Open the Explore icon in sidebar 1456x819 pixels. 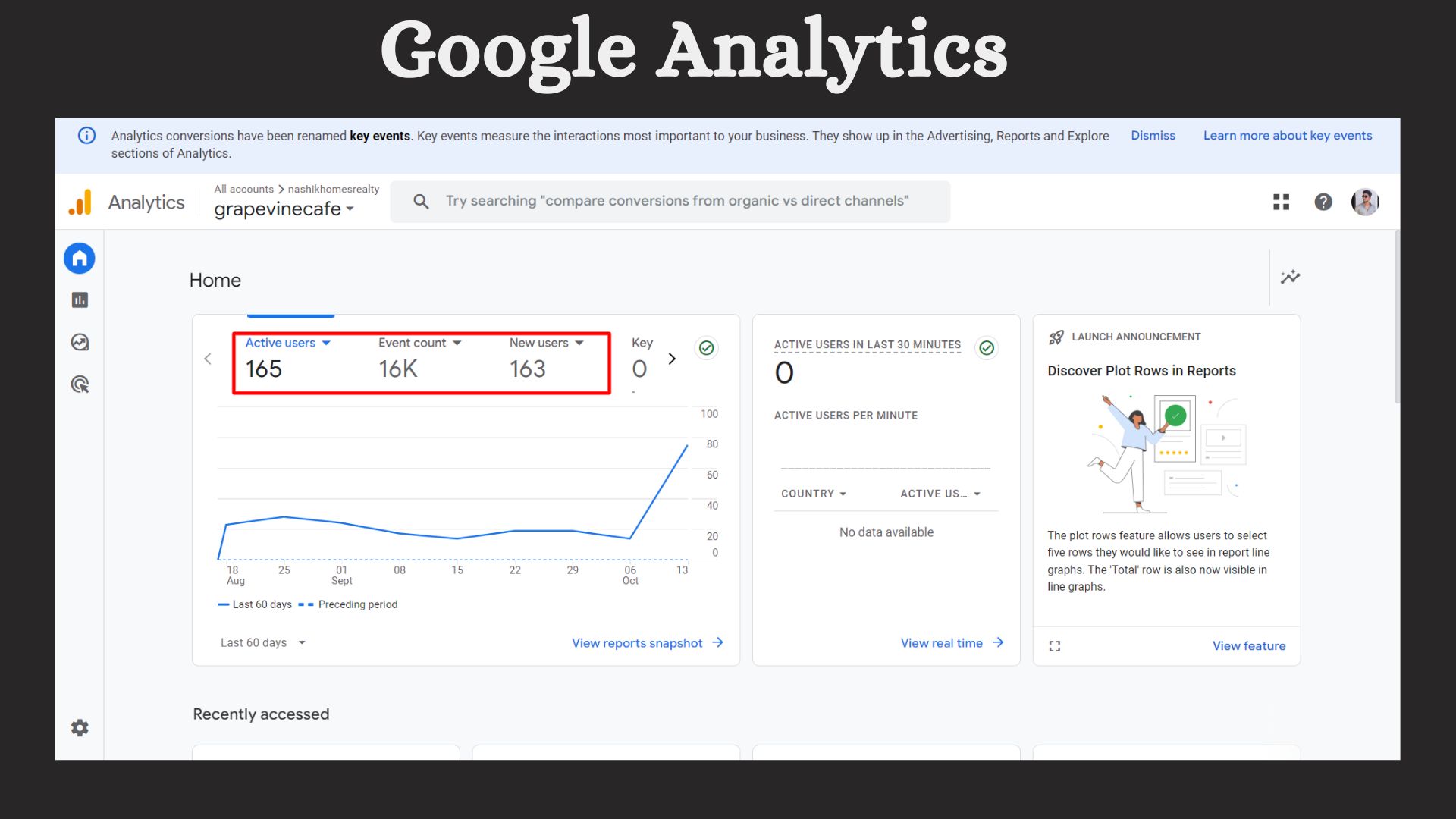point(80,342)
